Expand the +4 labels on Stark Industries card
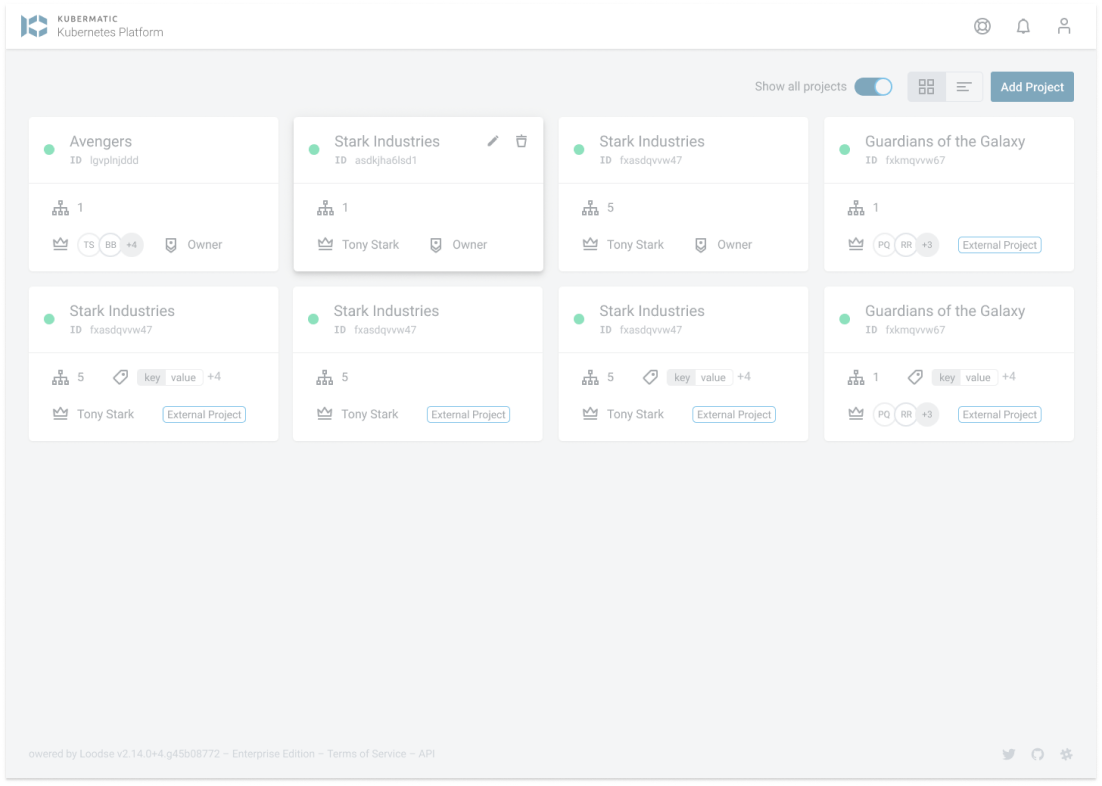 [213, 377]
